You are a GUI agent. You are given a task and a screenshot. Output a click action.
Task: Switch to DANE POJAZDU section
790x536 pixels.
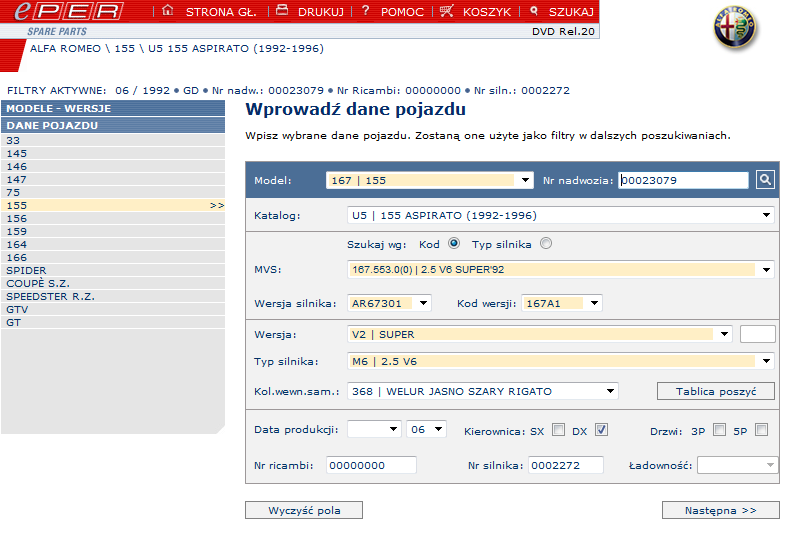(x=113, y=125)
